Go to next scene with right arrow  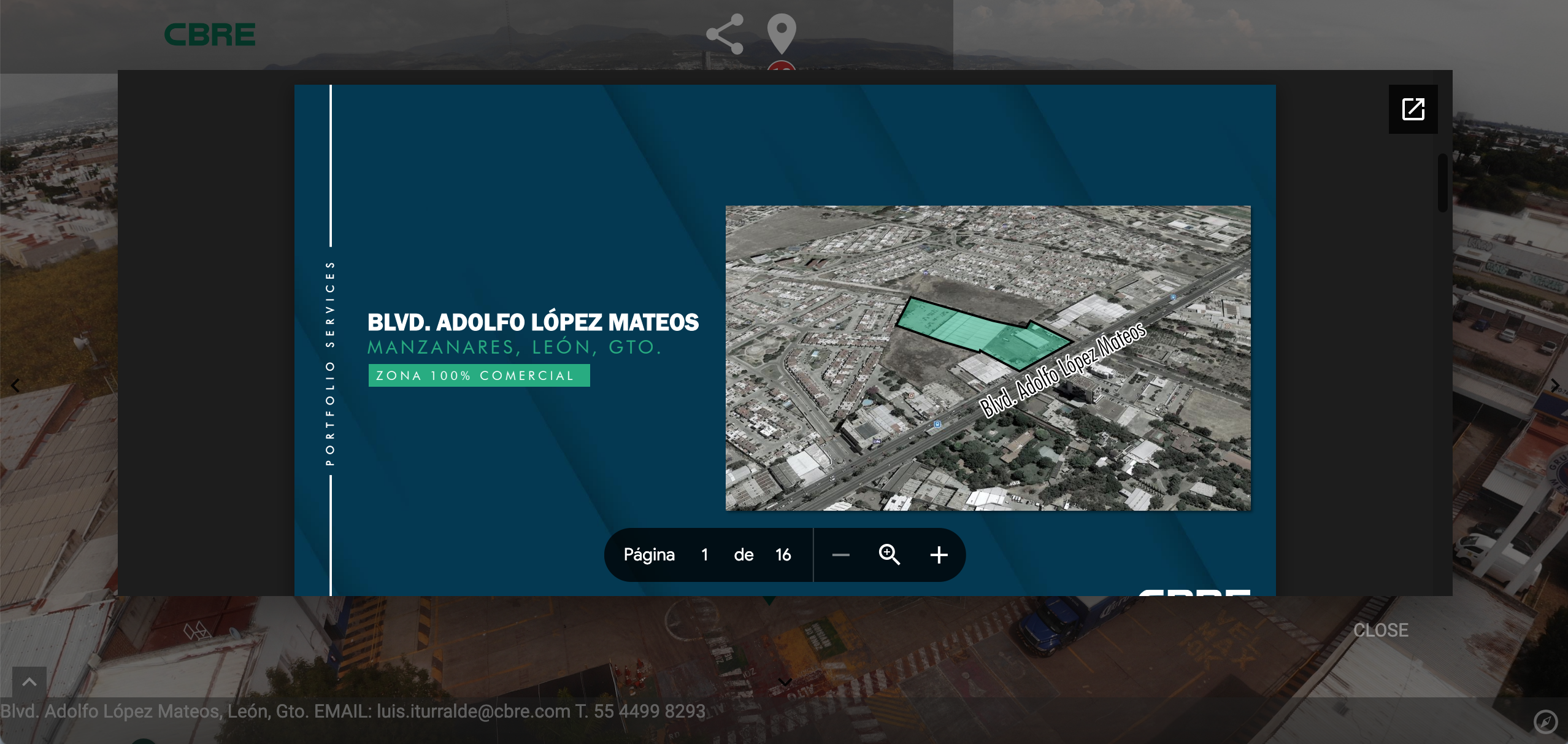1555,386
